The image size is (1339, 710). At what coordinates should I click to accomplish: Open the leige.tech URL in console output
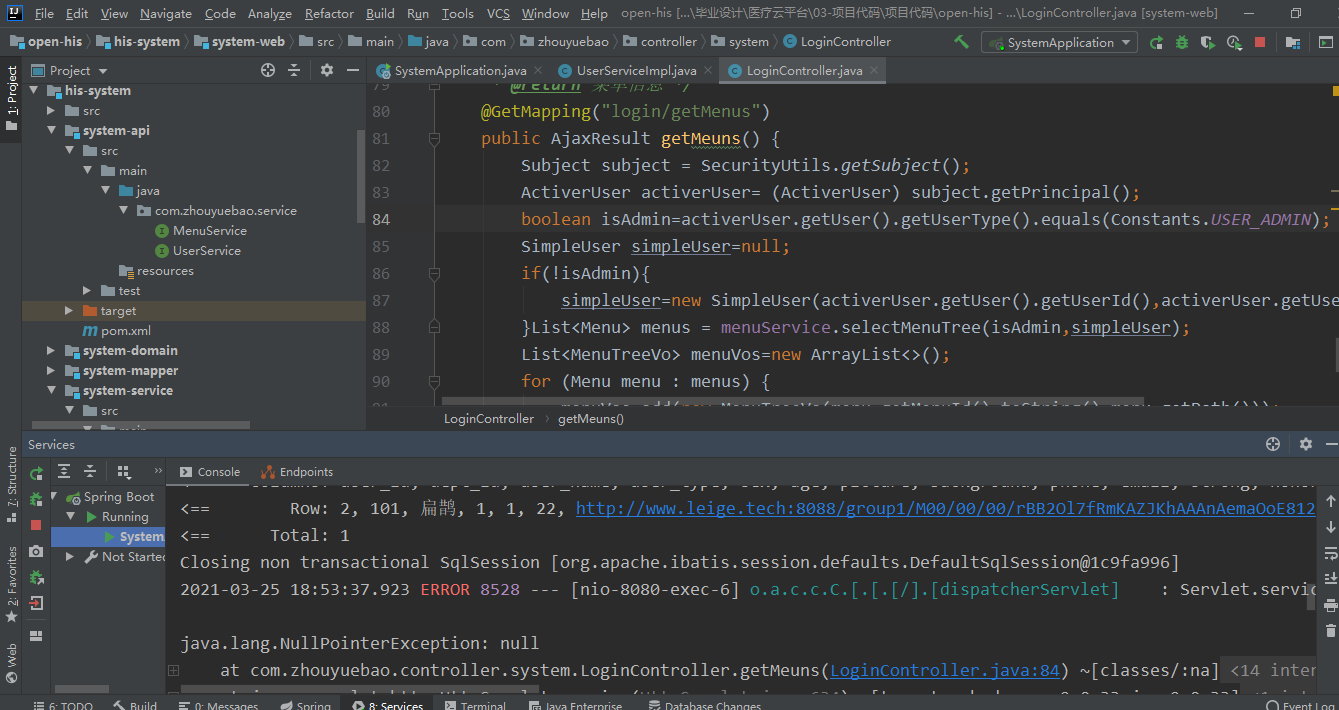[946, 508]
